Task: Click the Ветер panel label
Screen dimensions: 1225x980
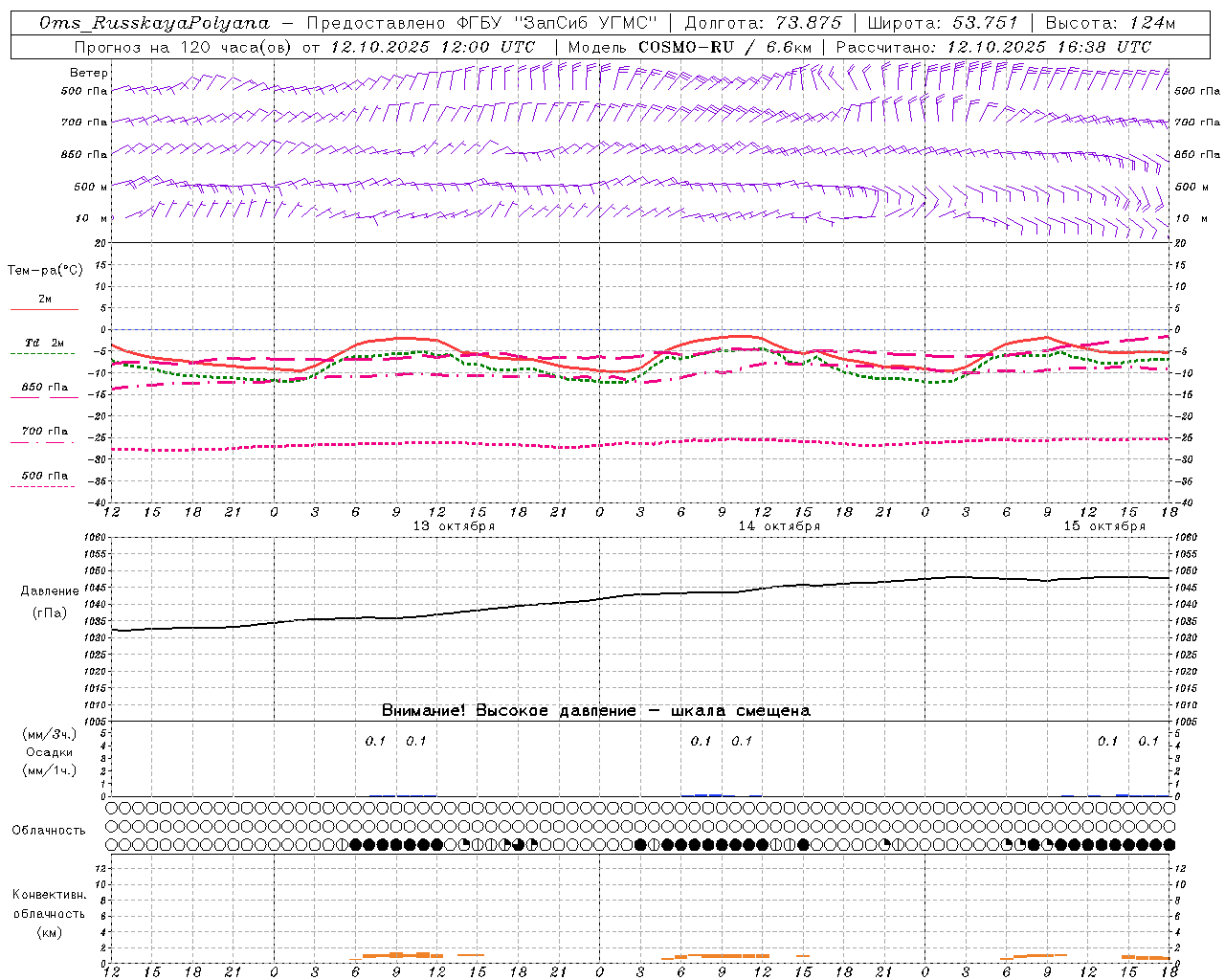Action: [x=89, y=73]
